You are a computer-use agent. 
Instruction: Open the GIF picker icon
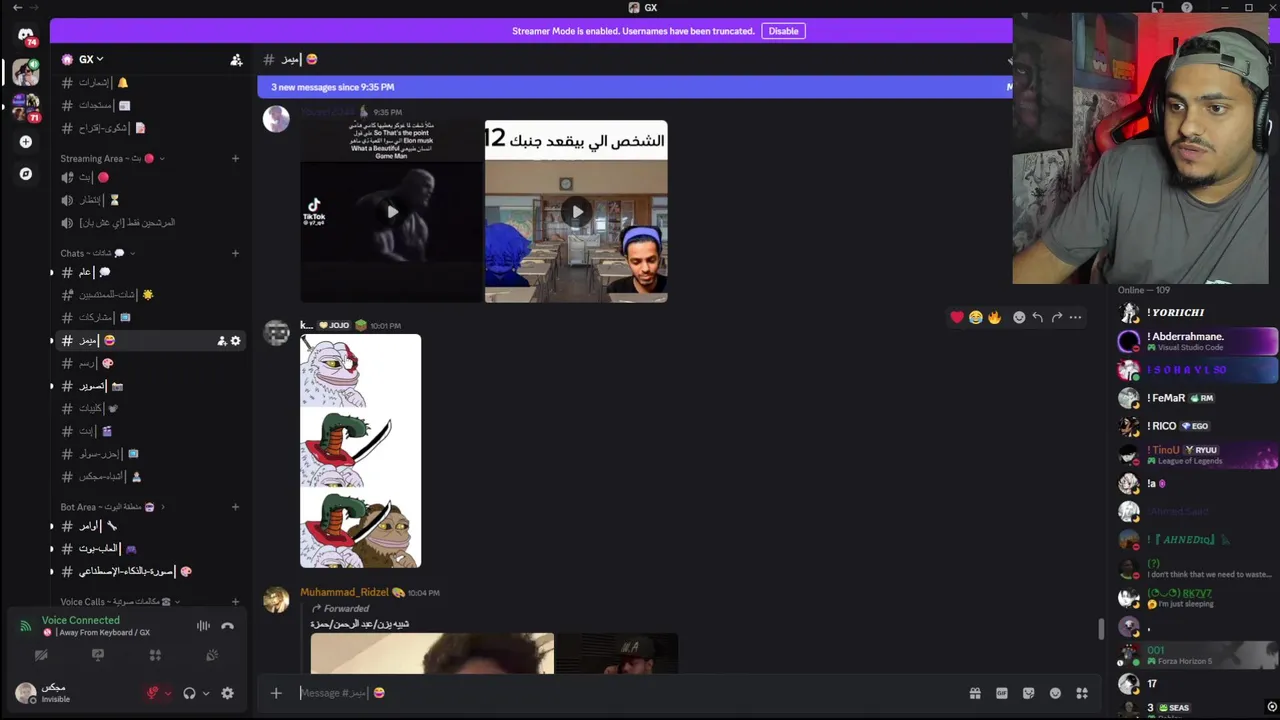pos(1002,693)
